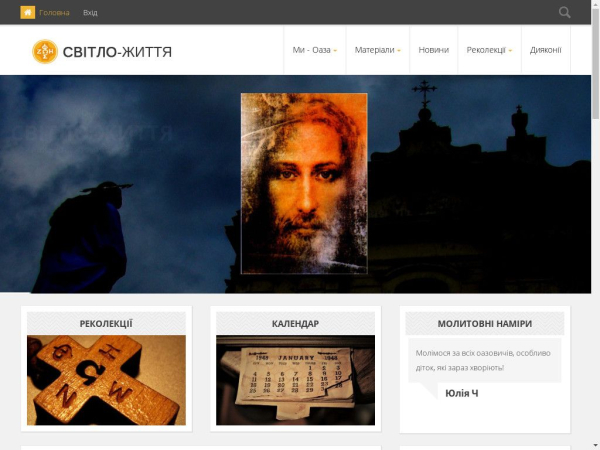Image resolution: width=600 pixels, height=450 pixels.
Task: Click the prayer intention quote text
Action: (x=484, y=360)
